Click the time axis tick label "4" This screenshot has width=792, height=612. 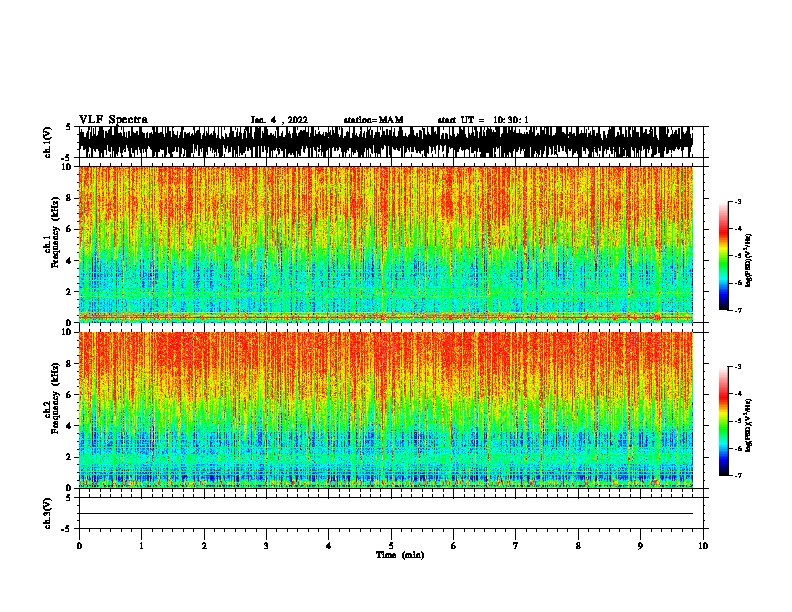(x=329, y=545)
